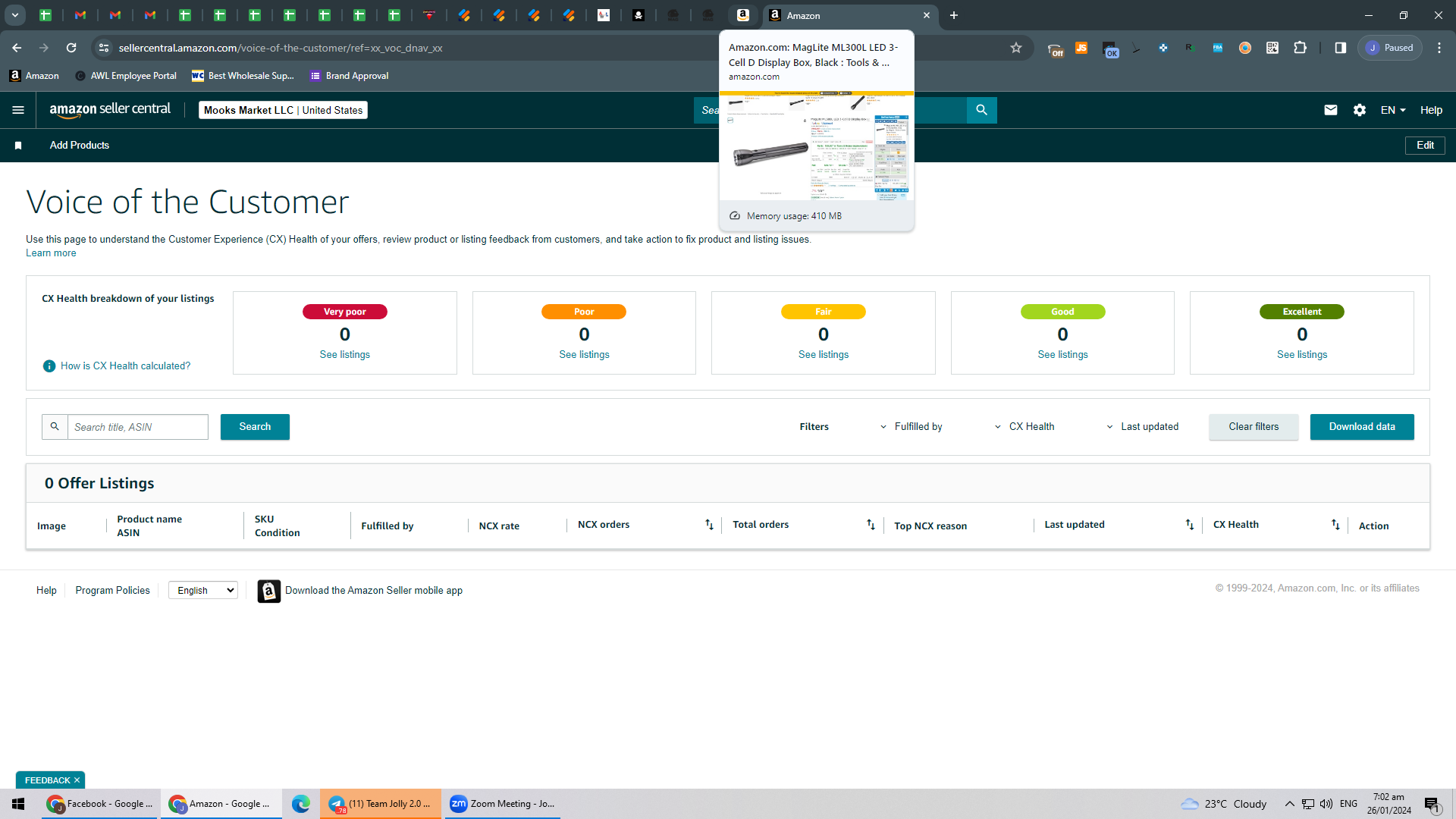
Task: Bookmark this page with the star icon
Action: pyautogui.click(x=1016, y=48)
